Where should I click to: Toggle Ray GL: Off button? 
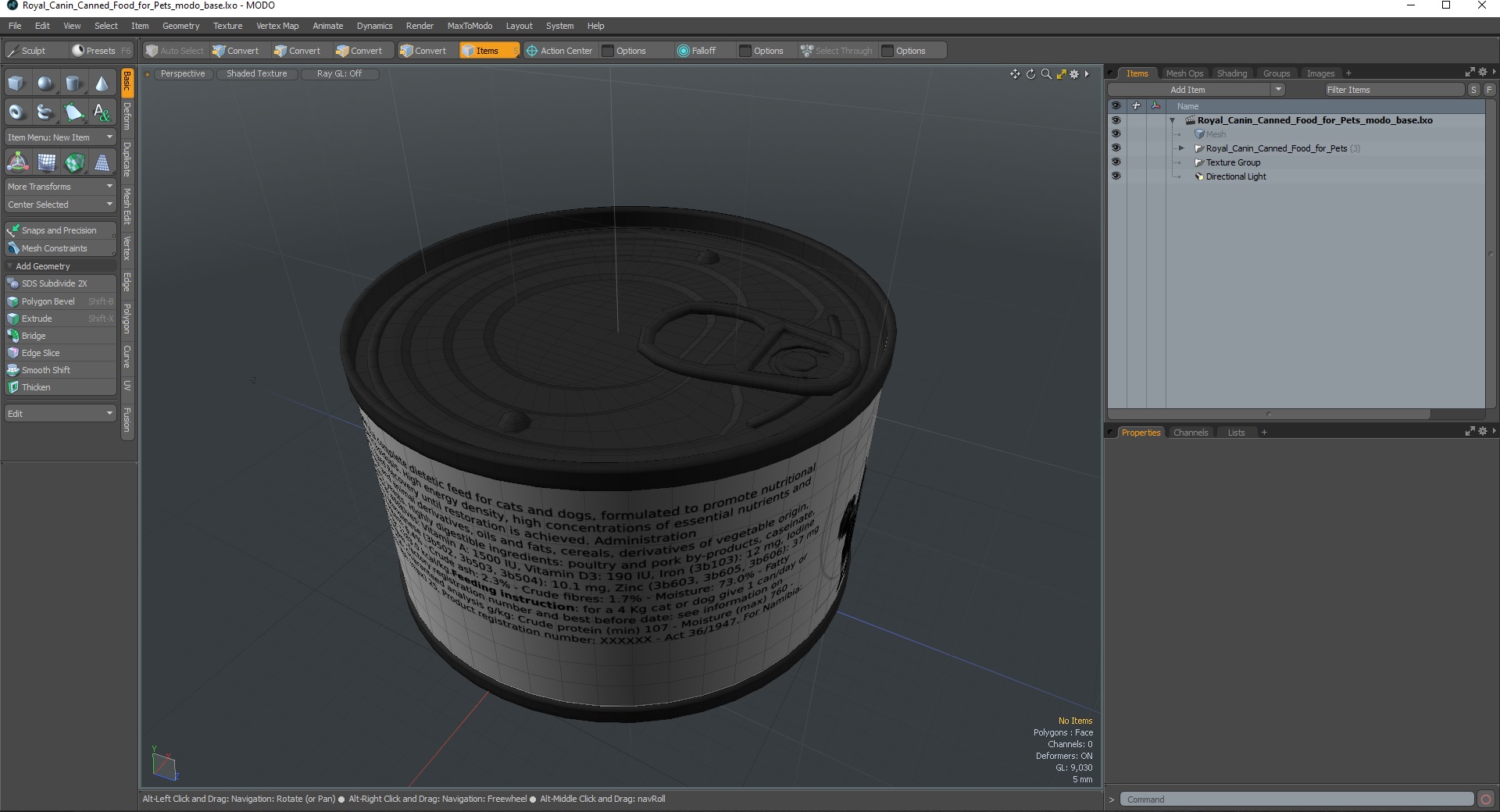point(339,73)
